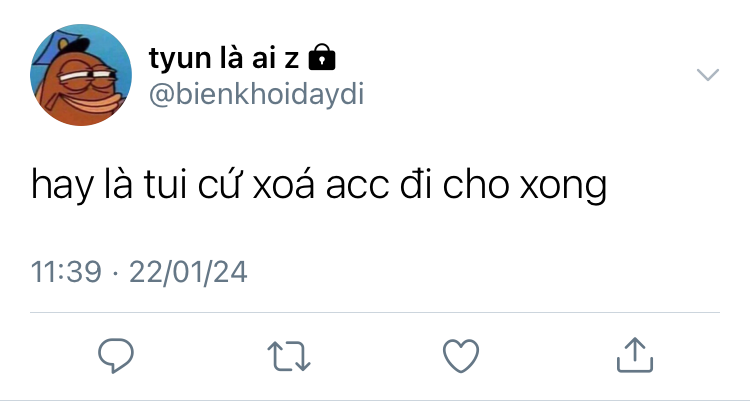Viewport: 750px width, 401px height.
Task: Open the share sheet for this tweet
Action: (635, 355)
